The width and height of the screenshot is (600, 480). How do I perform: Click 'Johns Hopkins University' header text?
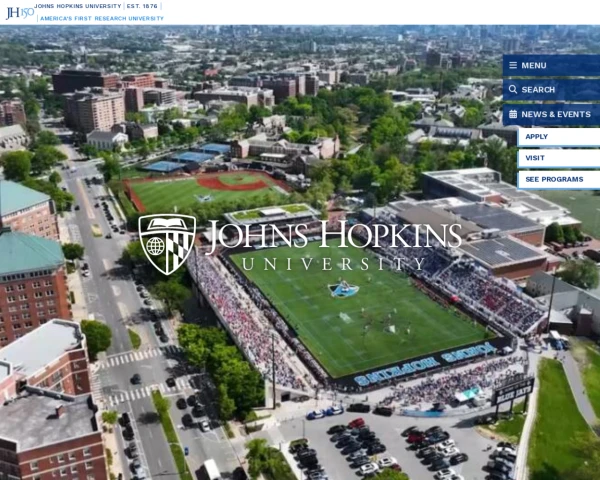pyautogui.click(x=78, y=6)
